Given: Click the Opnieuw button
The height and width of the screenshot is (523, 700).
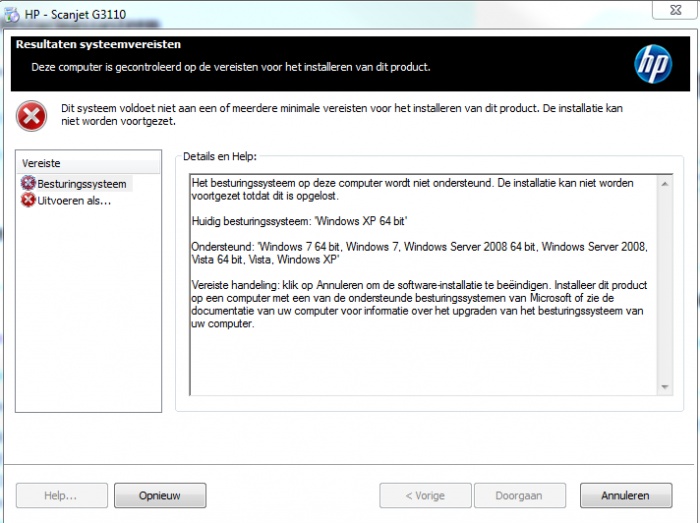Looking at the screenshot, I should 160,495.
